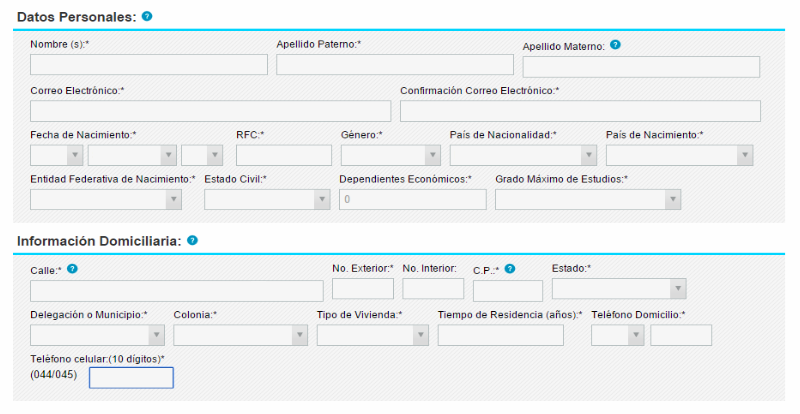This screenshot has width=800, height=414.
Task: Click help icon next to Apellido Materno
Action: click(x=615, y=45)
